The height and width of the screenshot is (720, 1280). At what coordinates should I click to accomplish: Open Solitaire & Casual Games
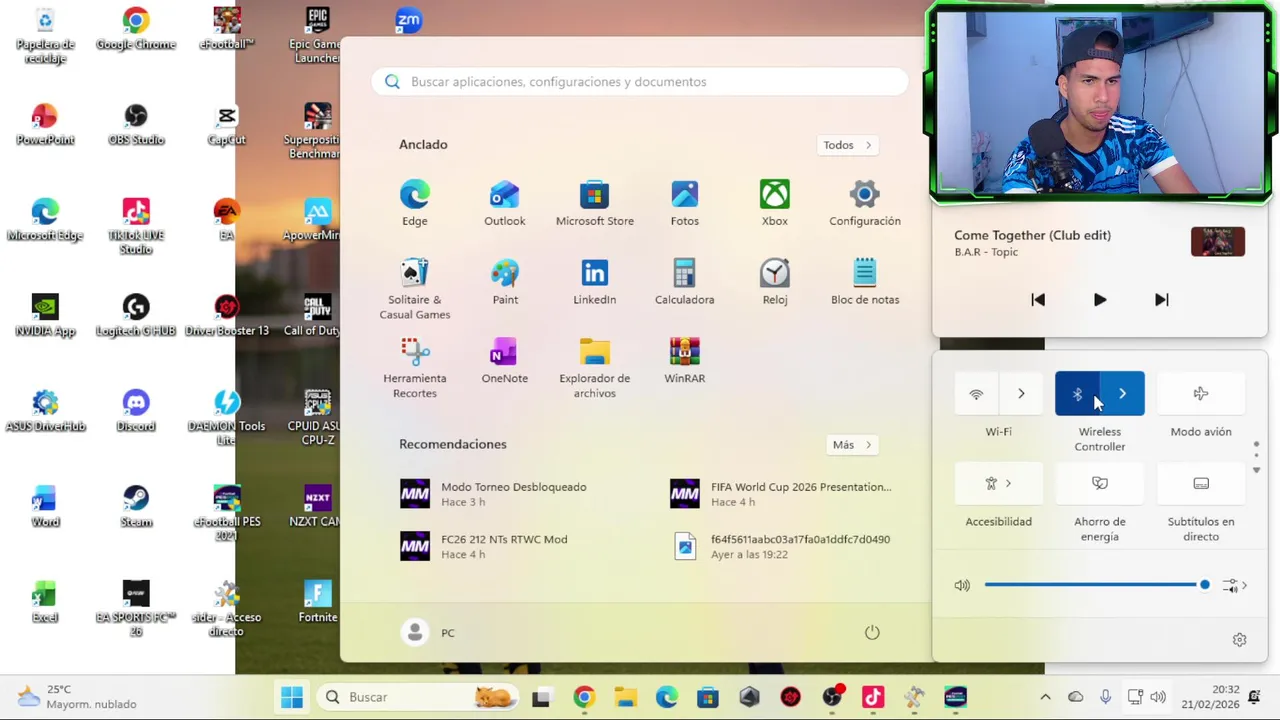415,289
